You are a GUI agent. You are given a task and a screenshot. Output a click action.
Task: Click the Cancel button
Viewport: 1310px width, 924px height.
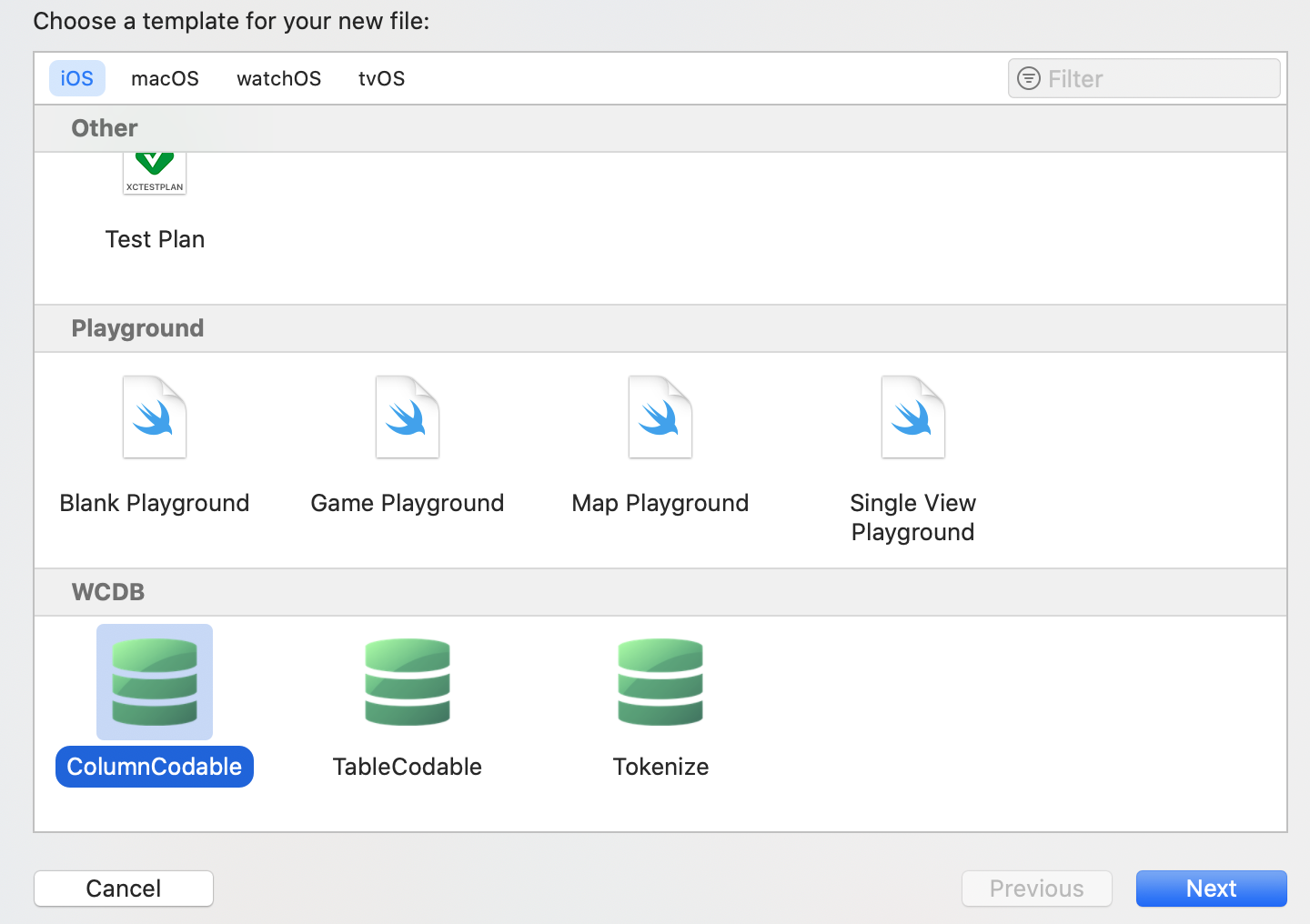124,889
